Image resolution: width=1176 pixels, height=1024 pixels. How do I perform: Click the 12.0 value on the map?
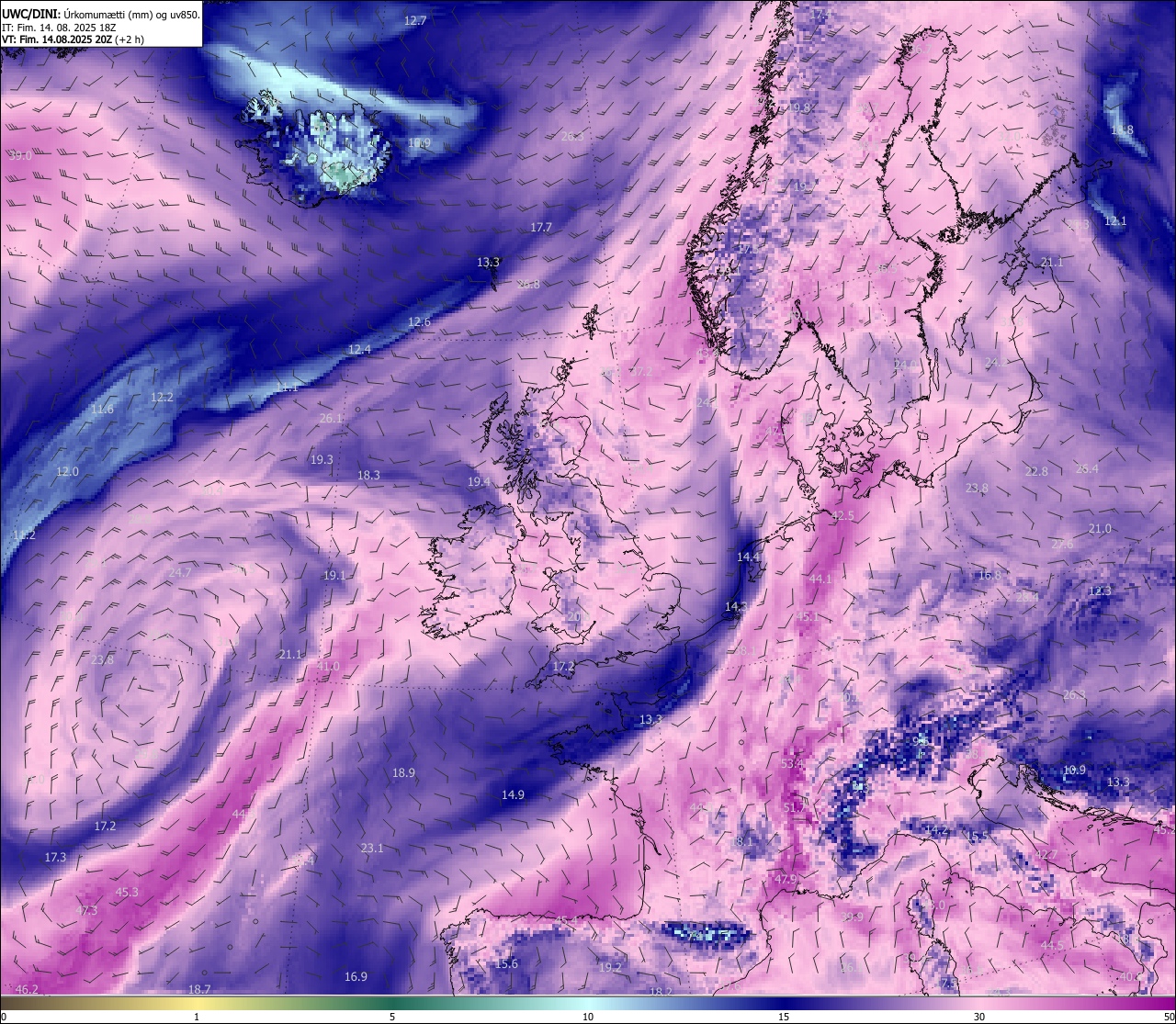68,471
